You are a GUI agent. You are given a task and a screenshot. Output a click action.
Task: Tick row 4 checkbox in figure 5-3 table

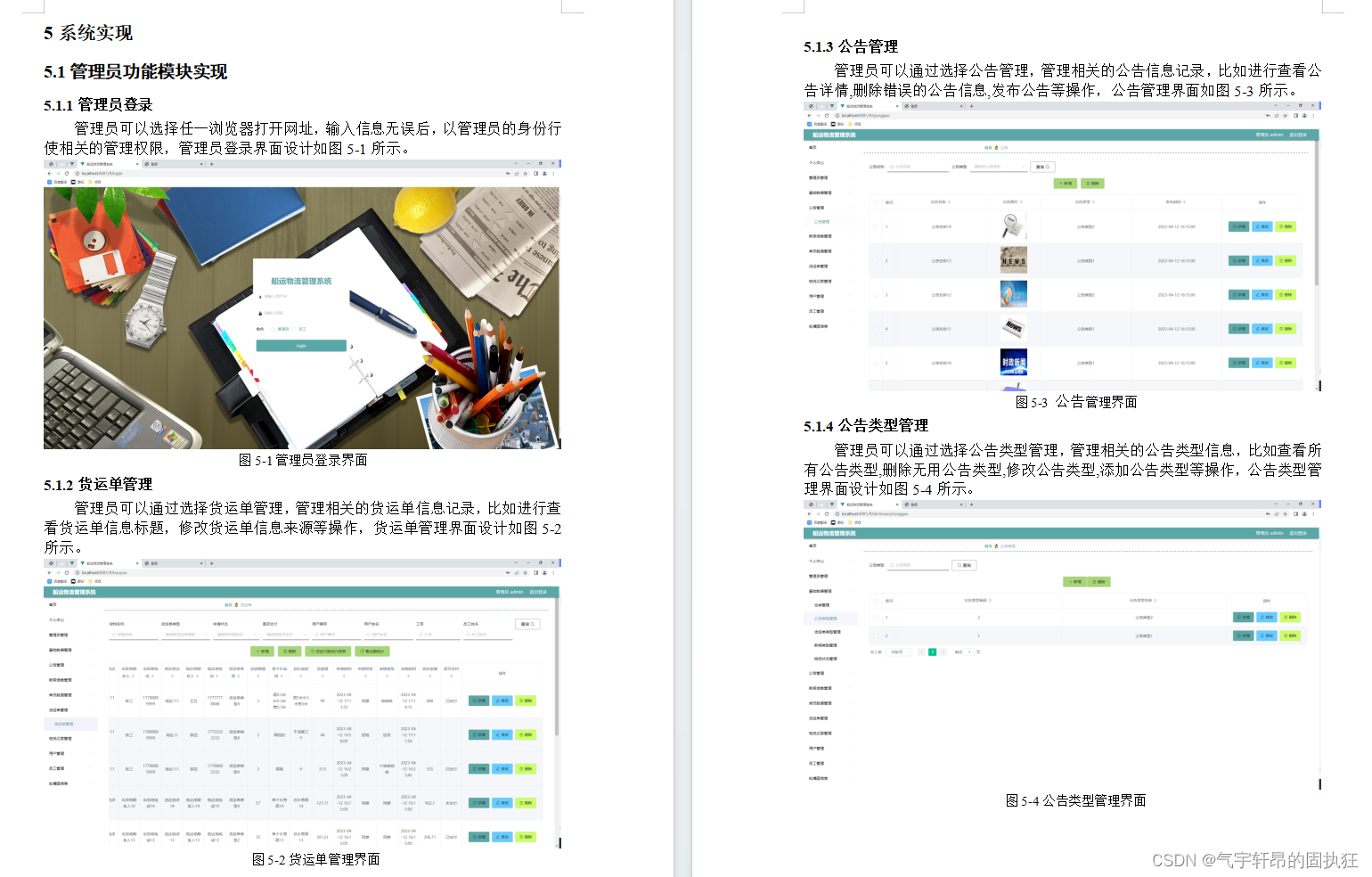pyautogui.click(x=876, y=329)
